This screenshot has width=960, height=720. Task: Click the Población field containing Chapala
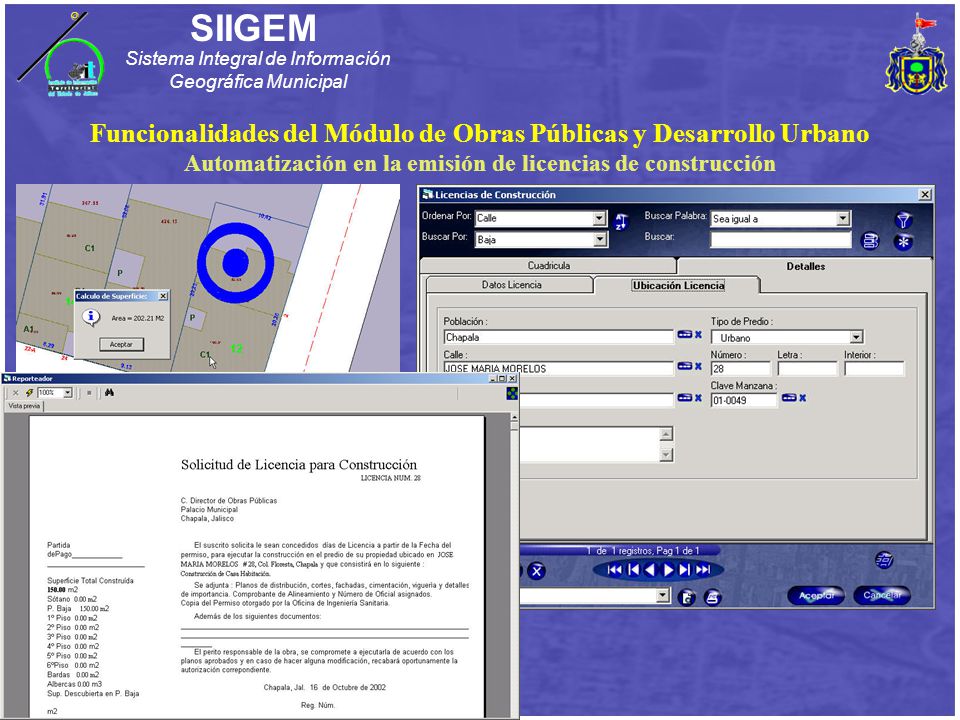pos(558,337)
